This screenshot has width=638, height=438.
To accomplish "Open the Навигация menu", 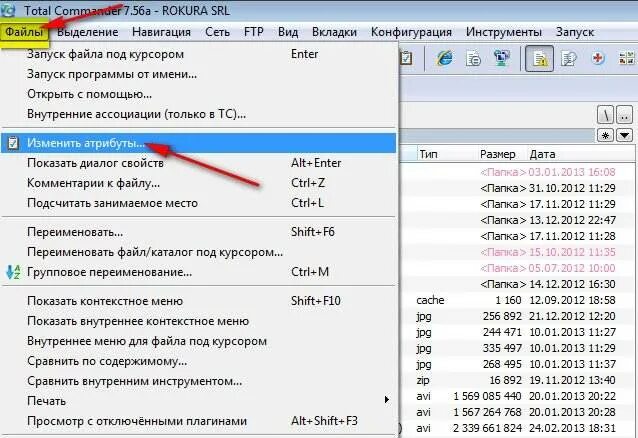I will point(162,32).
